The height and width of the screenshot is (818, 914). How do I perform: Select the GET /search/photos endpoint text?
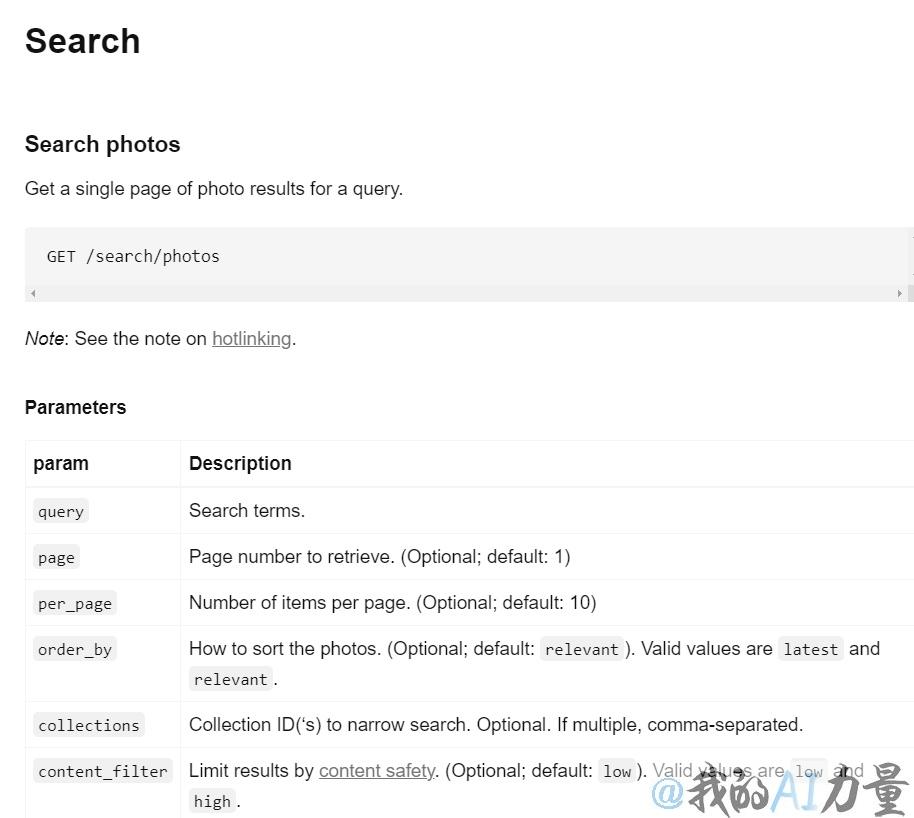coord(133,257)
